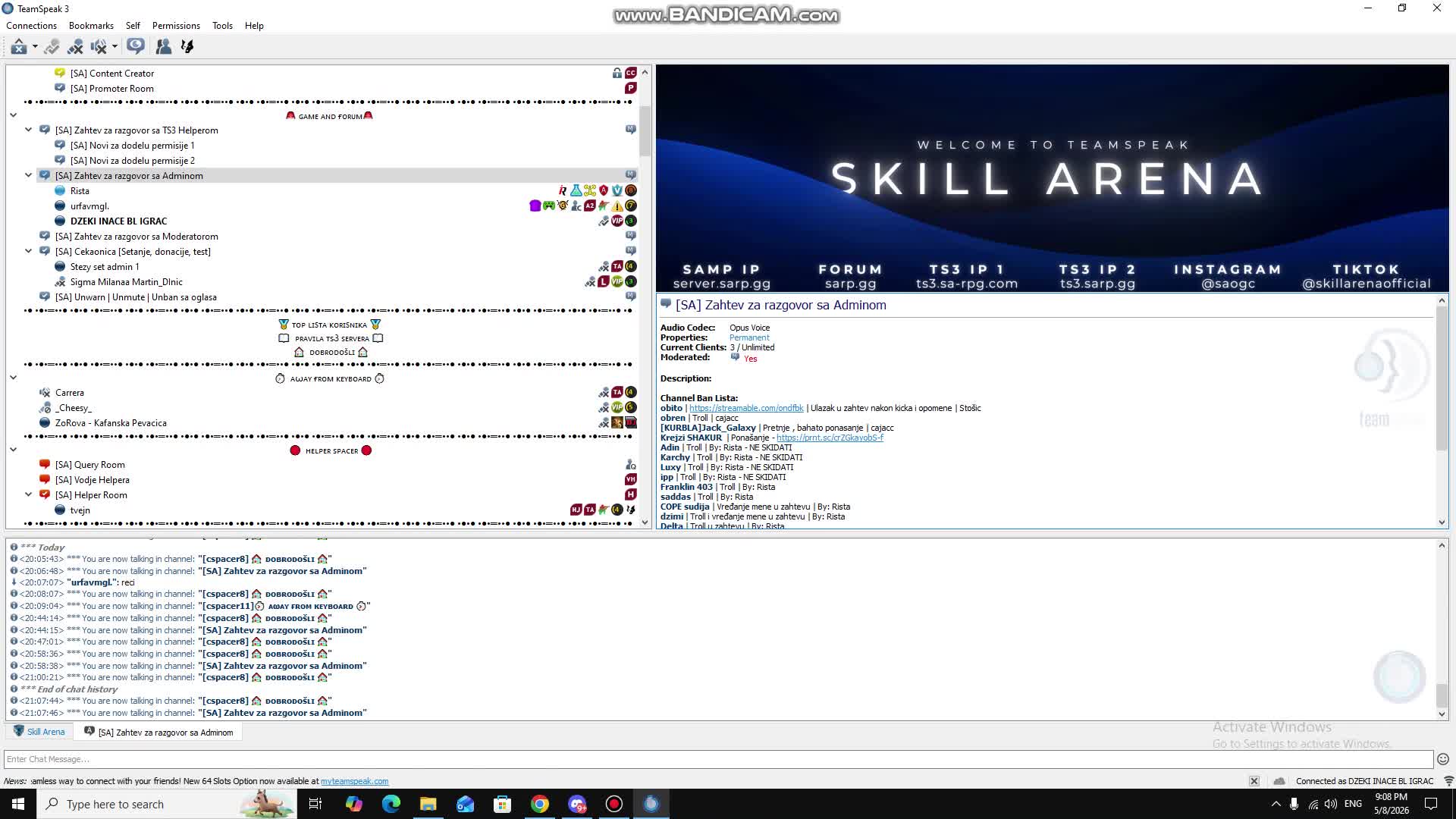Toggle mute speakers in toolbar
The image size is (1456, 819).
click(x=99, y=47)
